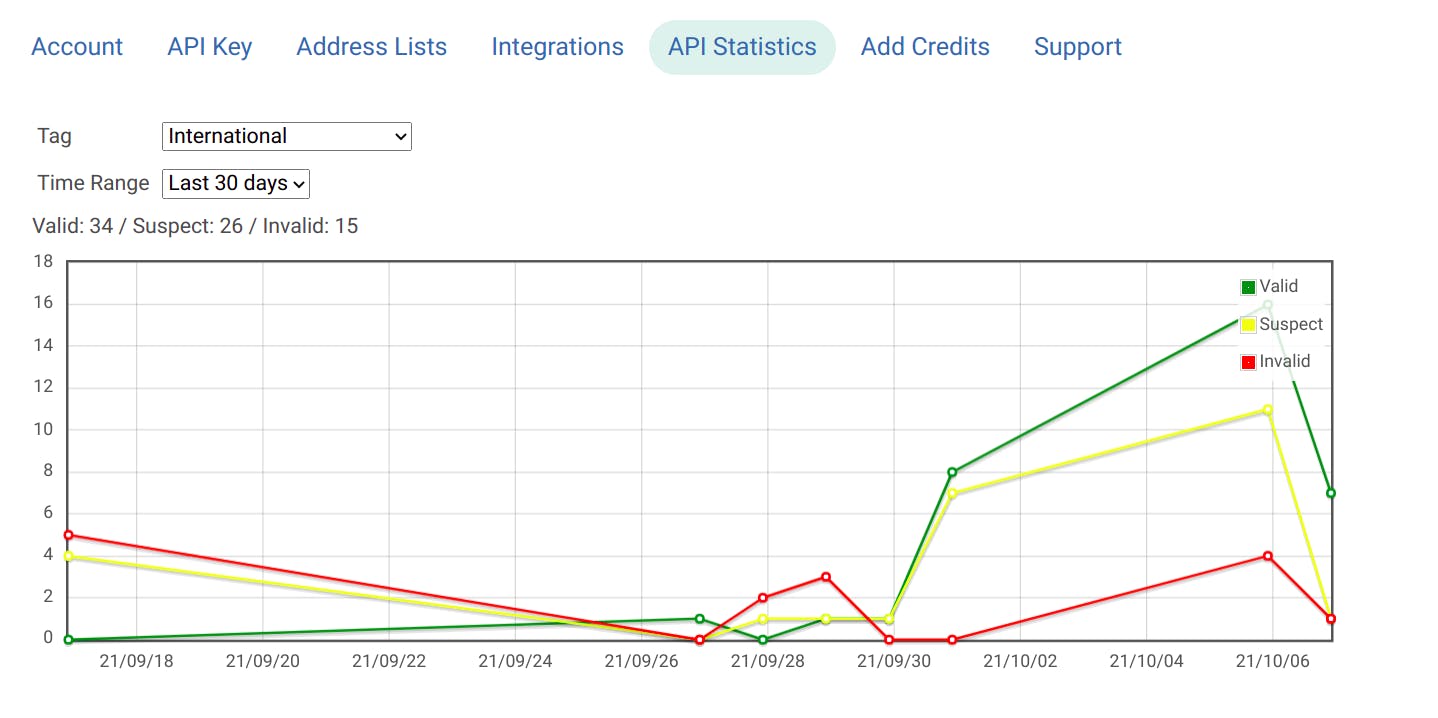Expand the Tag dropdown showing International
The height and width of the screenshot is (718, 1438).
coord(286,136)
